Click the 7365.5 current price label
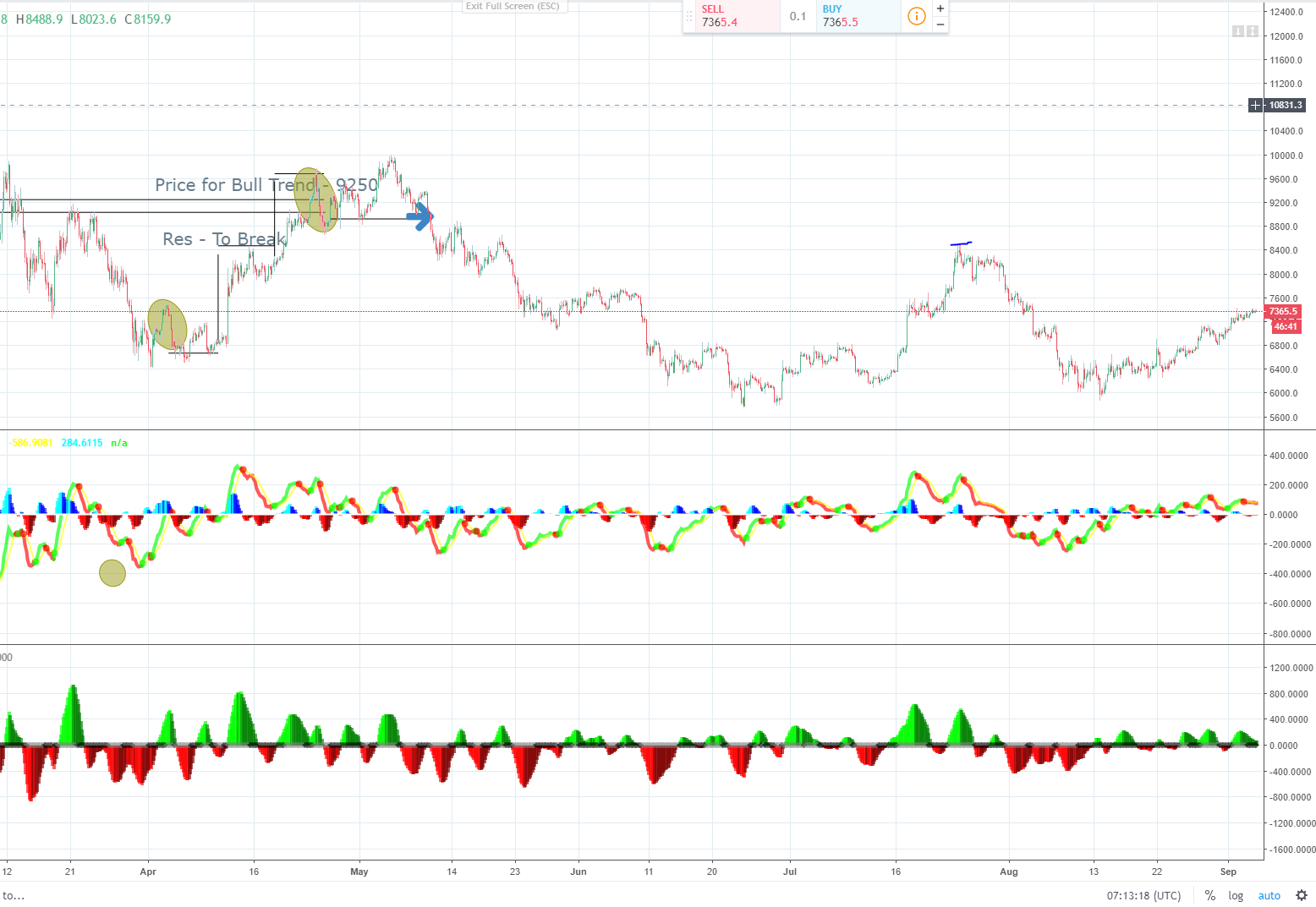The width and height of the screenshot is (1316, 907). 1283,311
